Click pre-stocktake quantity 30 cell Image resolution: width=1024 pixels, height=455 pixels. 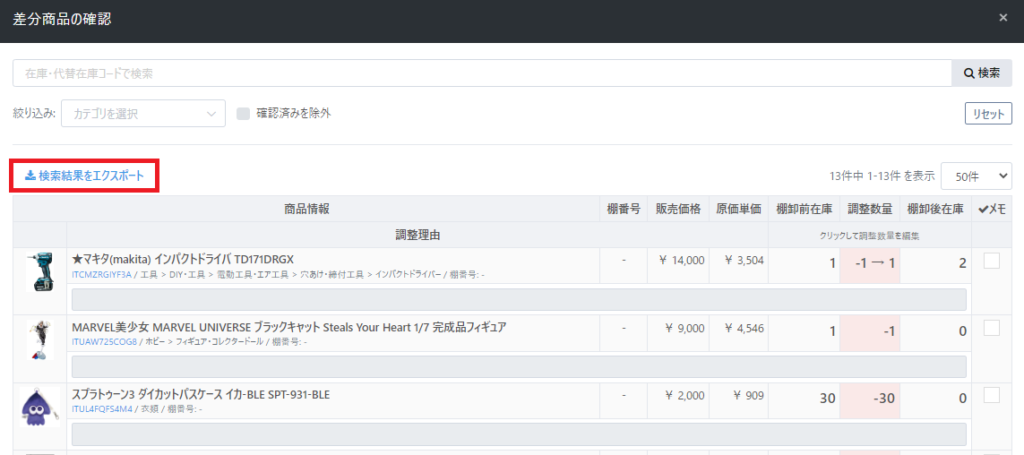pyautogui.click(x=804, y=400)
